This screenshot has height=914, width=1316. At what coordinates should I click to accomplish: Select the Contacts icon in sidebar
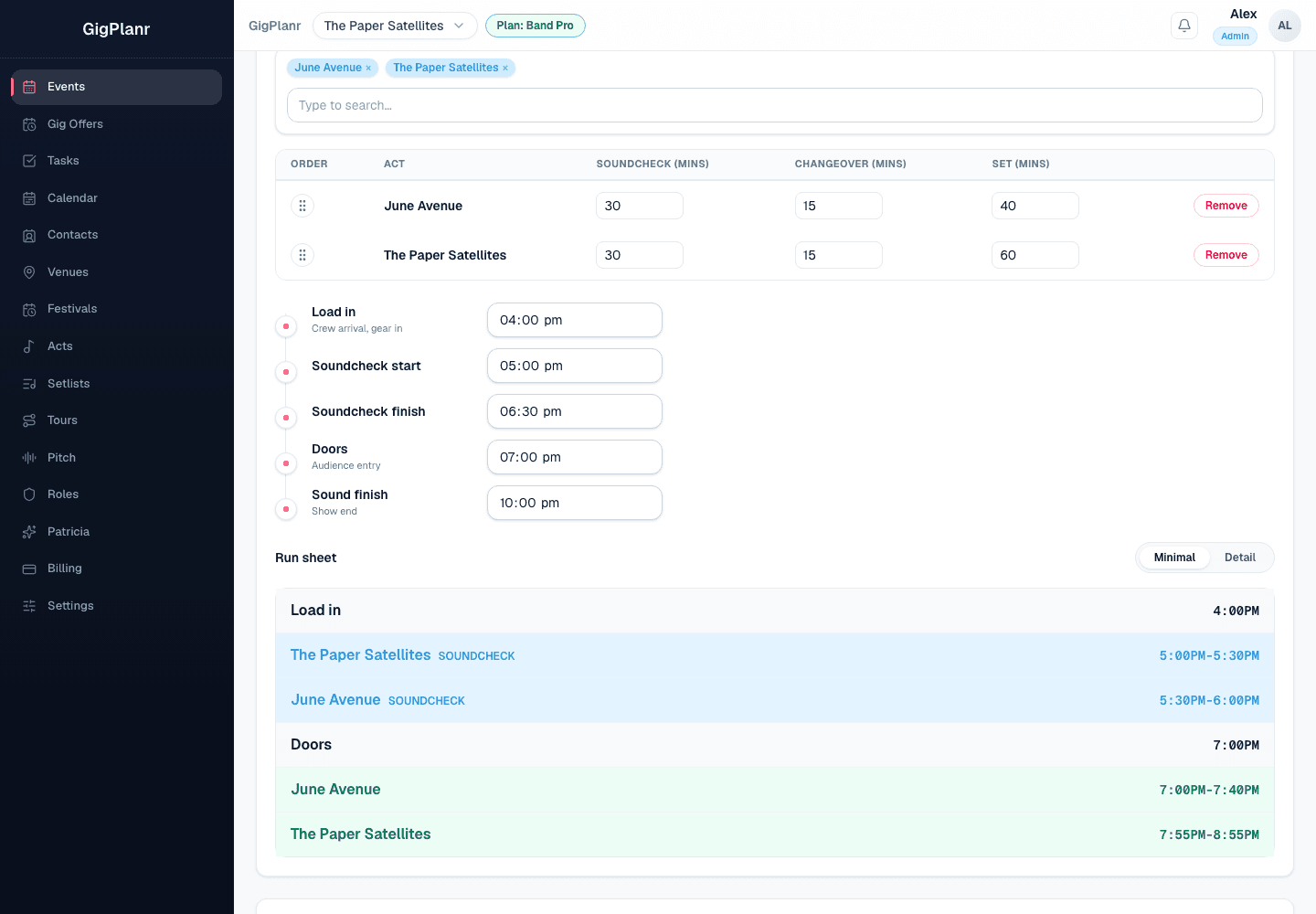pos(29,235)
